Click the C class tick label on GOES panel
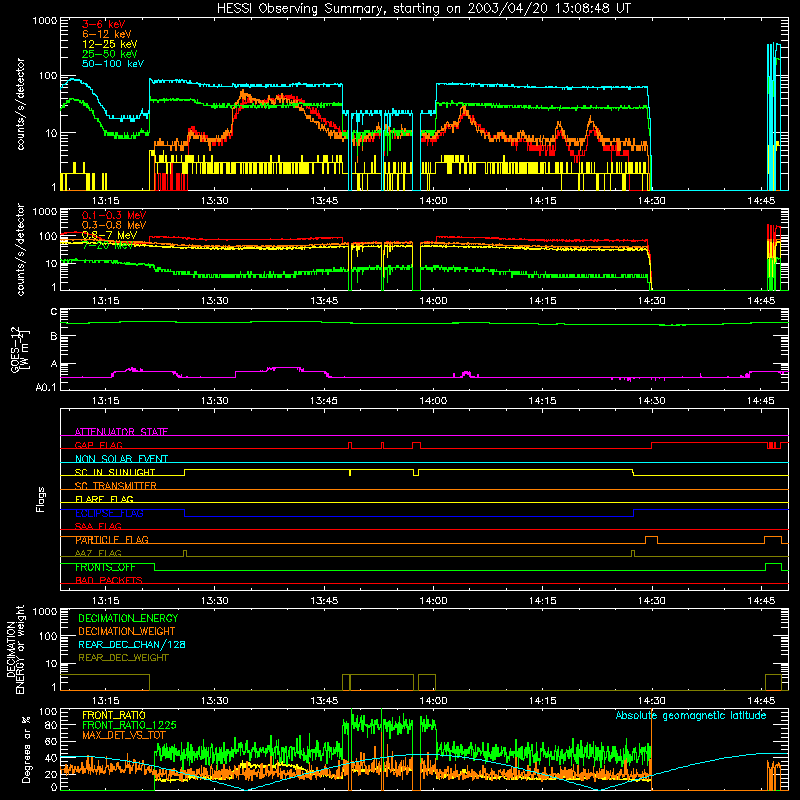 click(x=54, y=312)
